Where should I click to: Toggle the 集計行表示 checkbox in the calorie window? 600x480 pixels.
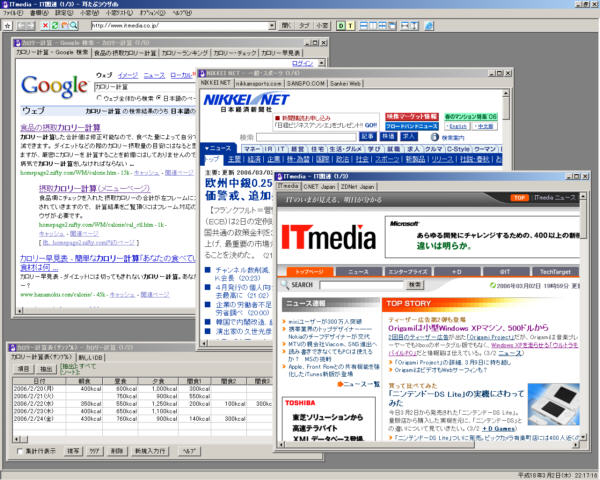pyautogui.click(x=20, y=451)
